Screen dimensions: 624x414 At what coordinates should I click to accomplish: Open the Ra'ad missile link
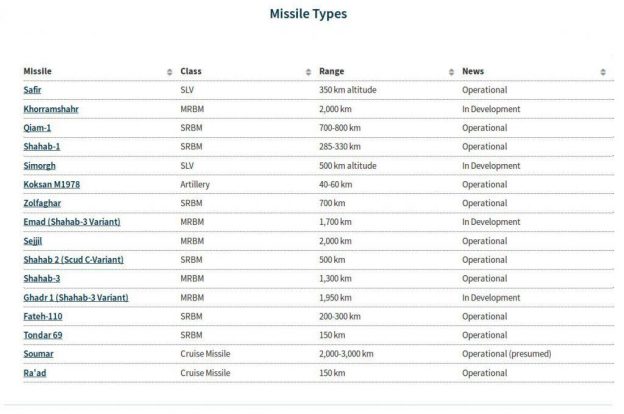(36, 372)
